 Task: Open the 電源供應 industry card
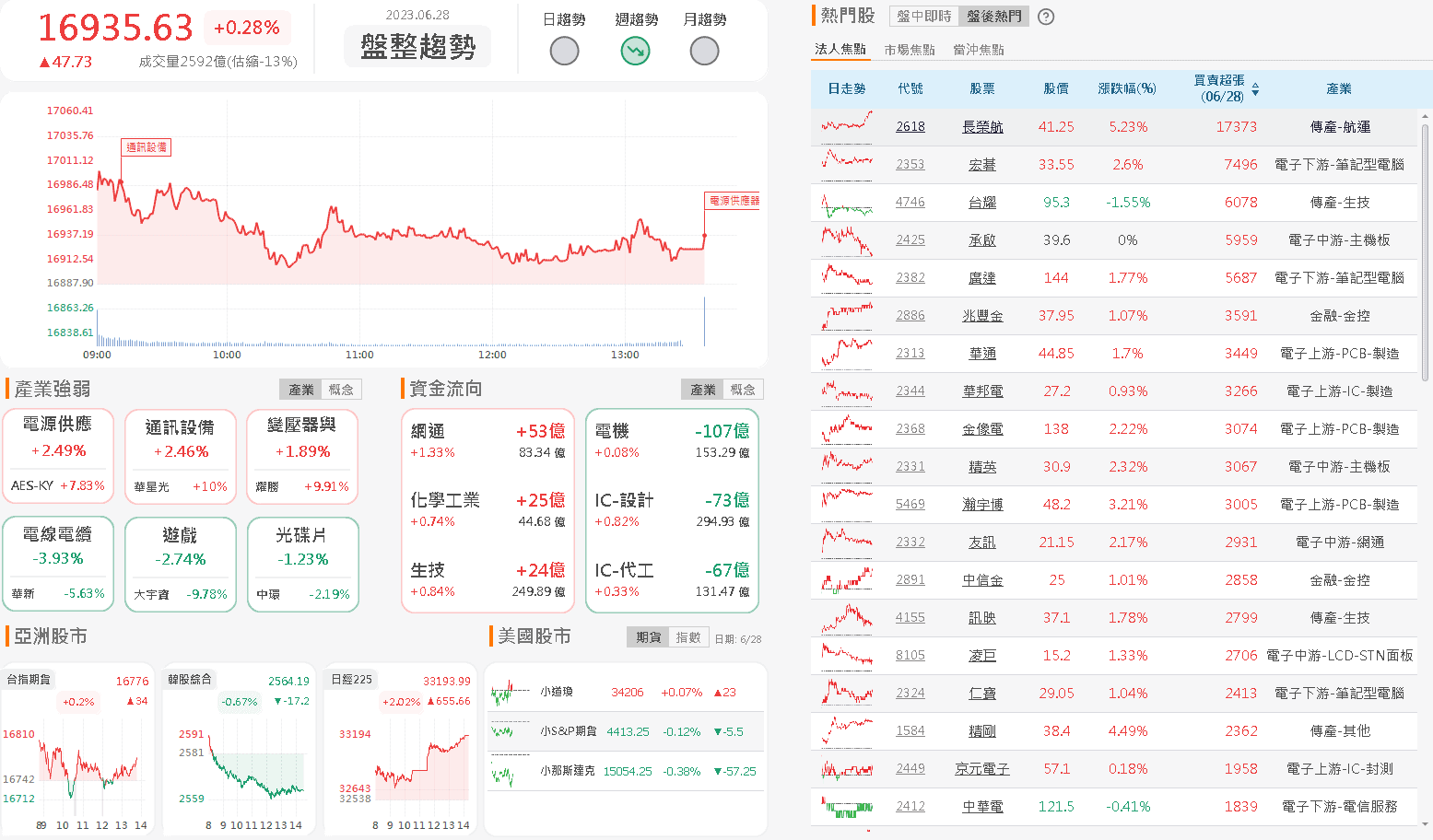coord(58,456)
